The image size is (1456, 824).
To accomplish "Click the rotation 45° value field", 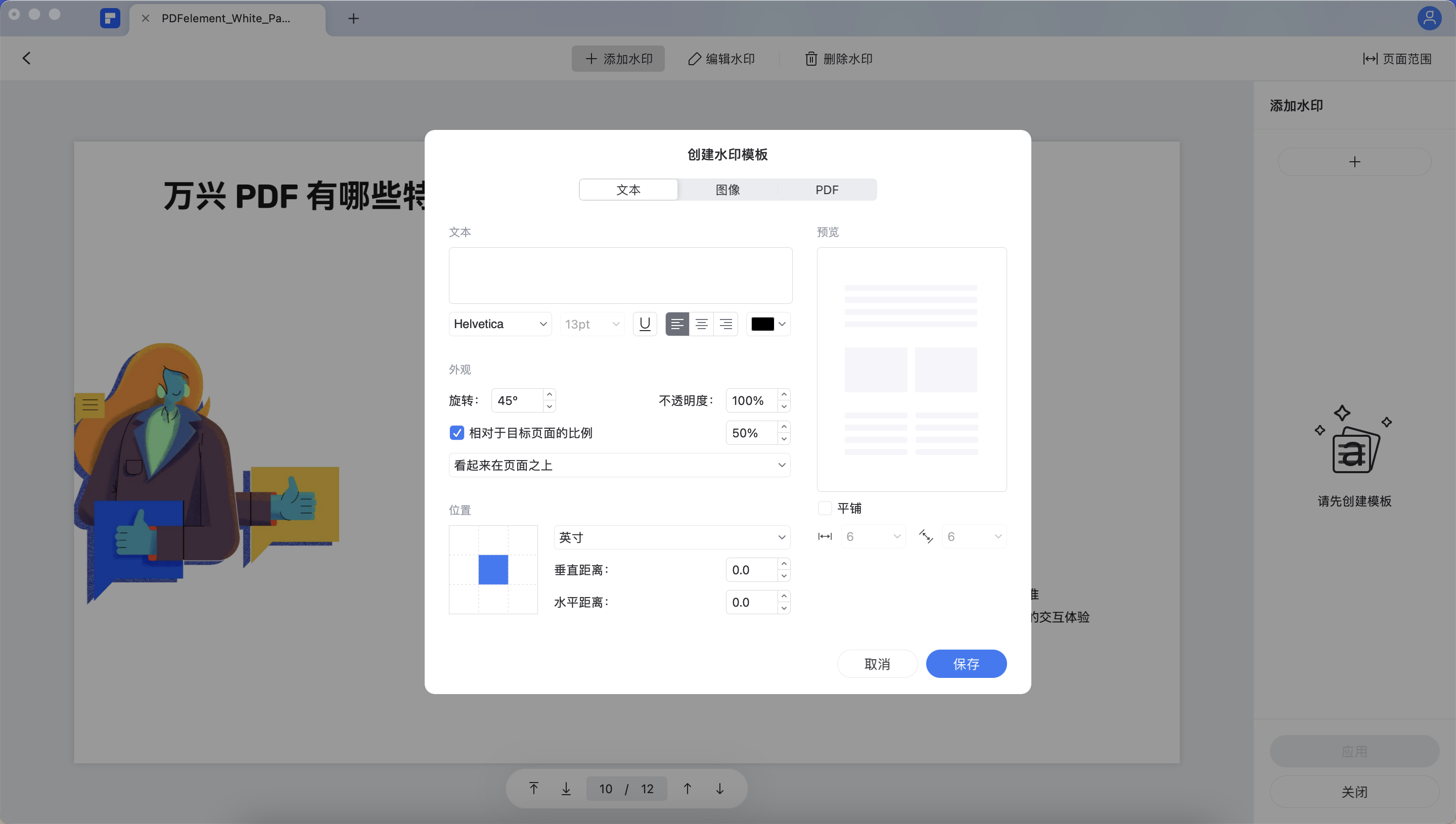I will [x=517, y=400].
